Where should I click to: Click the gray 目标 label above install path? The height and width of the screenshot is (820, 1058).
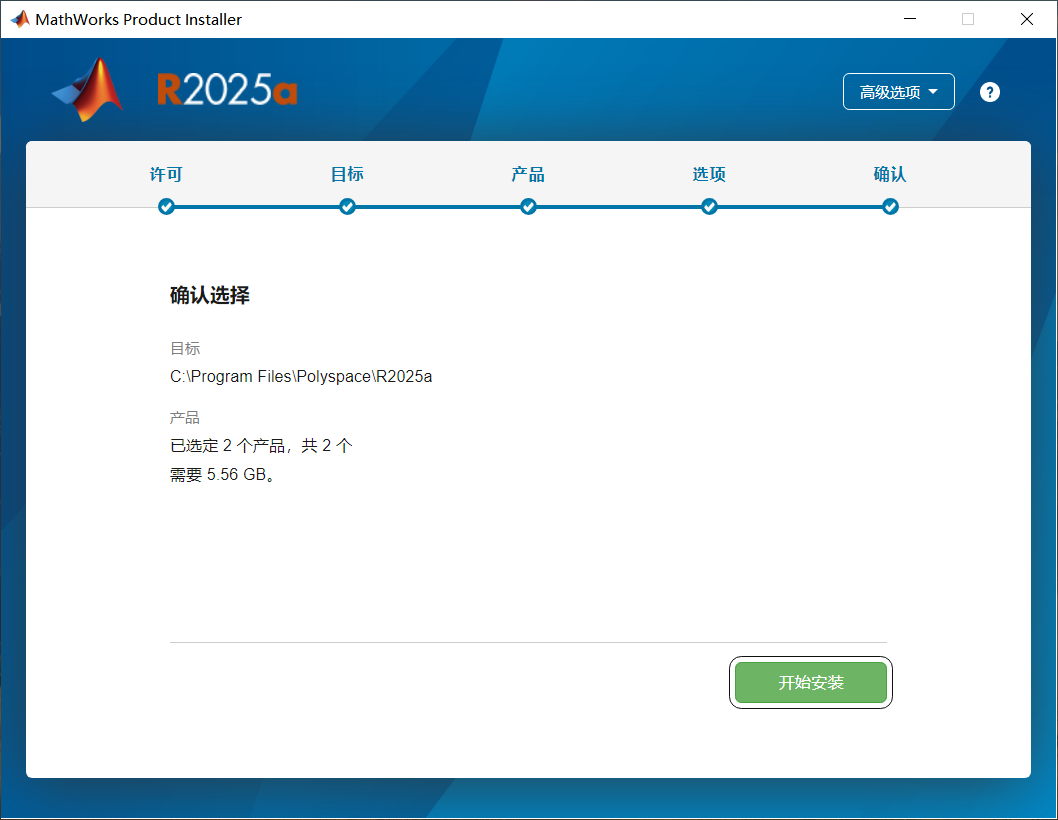[185, 348]
